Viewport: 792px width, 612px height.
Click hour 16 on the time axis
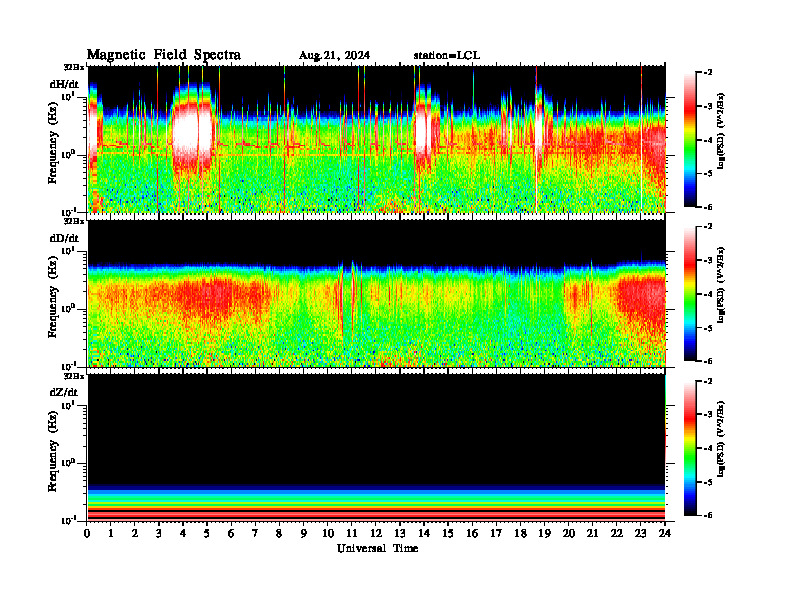point(472,533)
